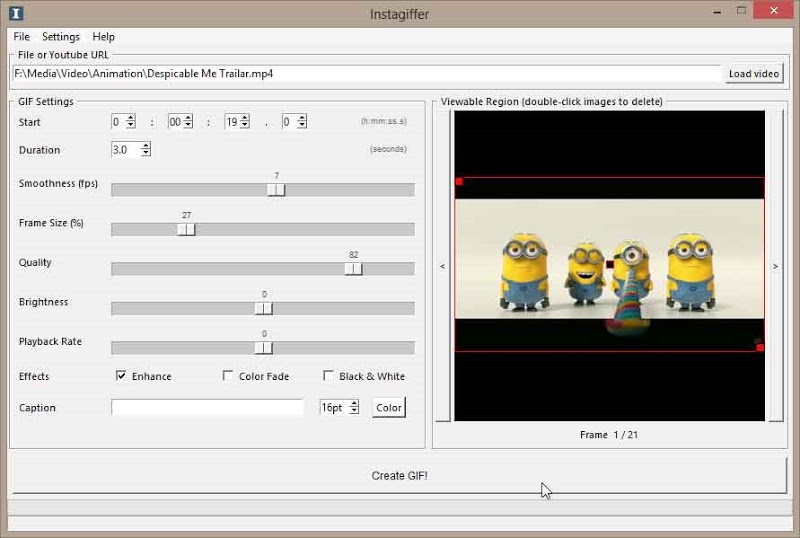Decrease the Start hour spinner value

(x=131, y=125)
